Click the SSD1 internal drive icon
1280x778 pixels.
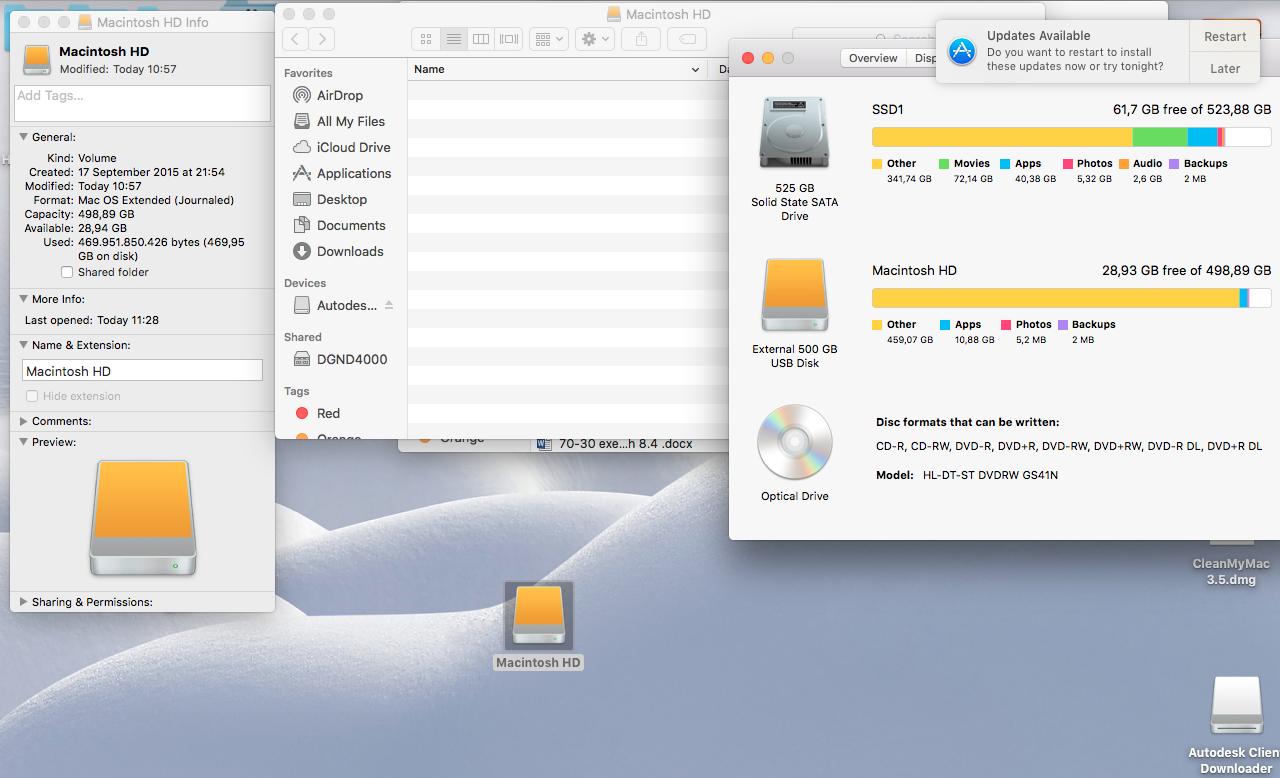(794, 133)
